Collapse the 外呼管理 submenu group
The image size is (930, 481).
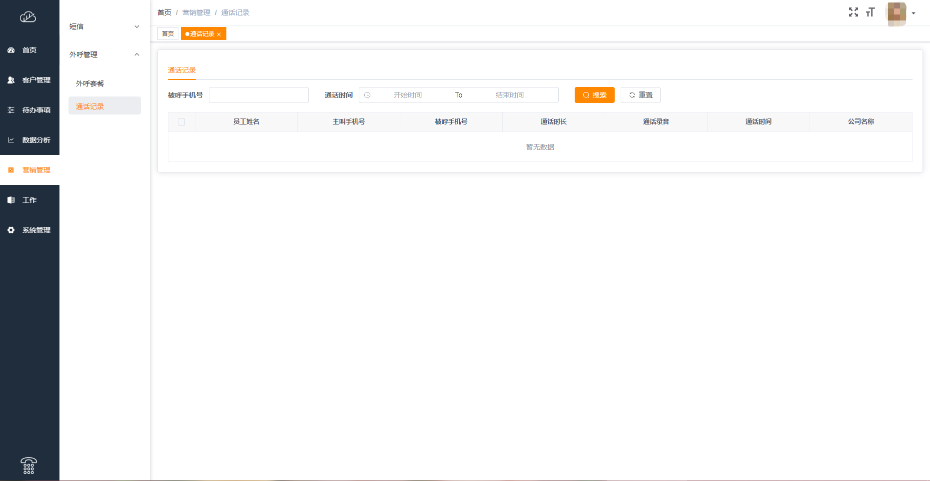click(105, 54)
